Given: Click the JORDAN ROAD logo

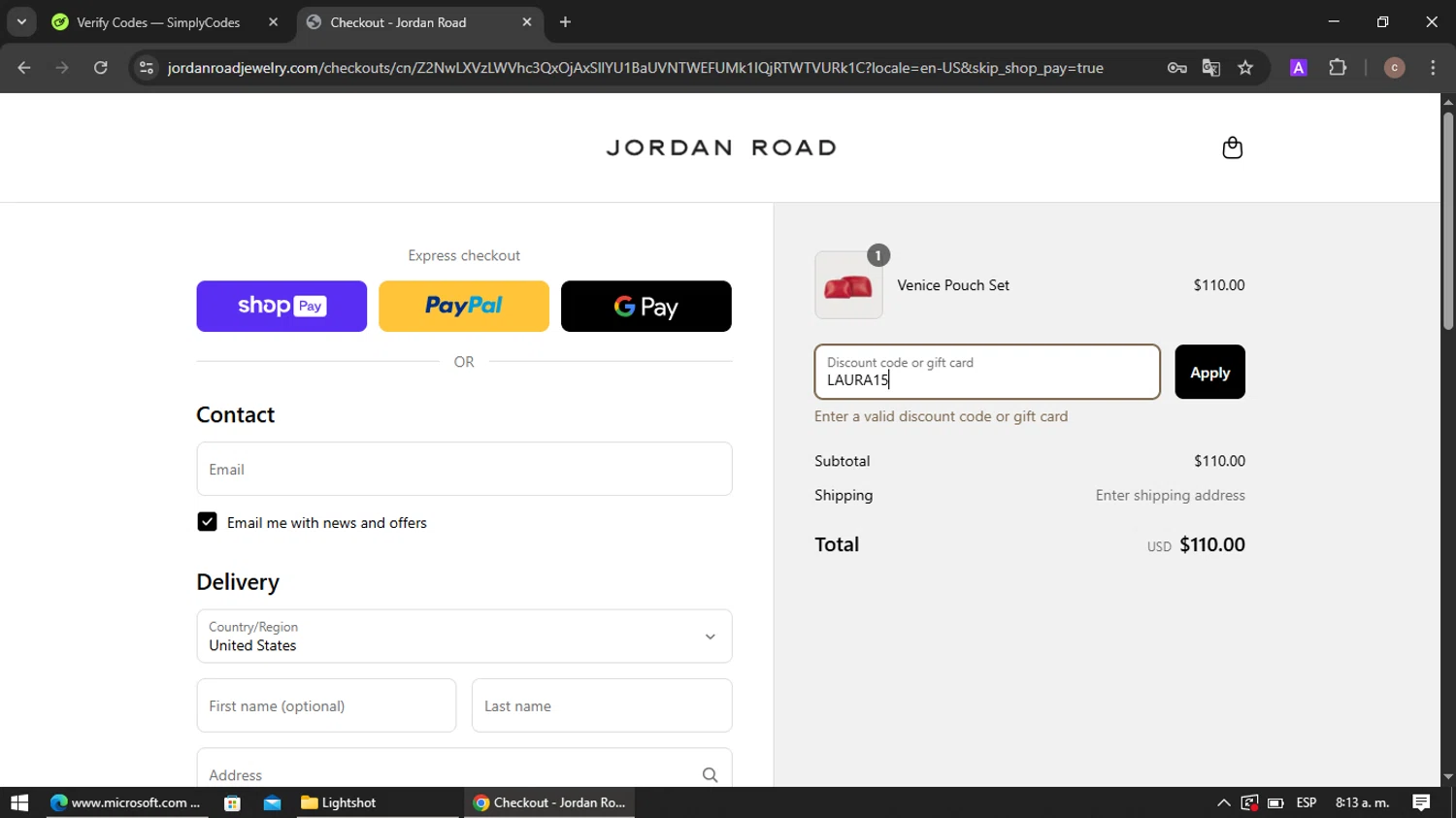Looking at the screenshot, I should pos(721,147).
